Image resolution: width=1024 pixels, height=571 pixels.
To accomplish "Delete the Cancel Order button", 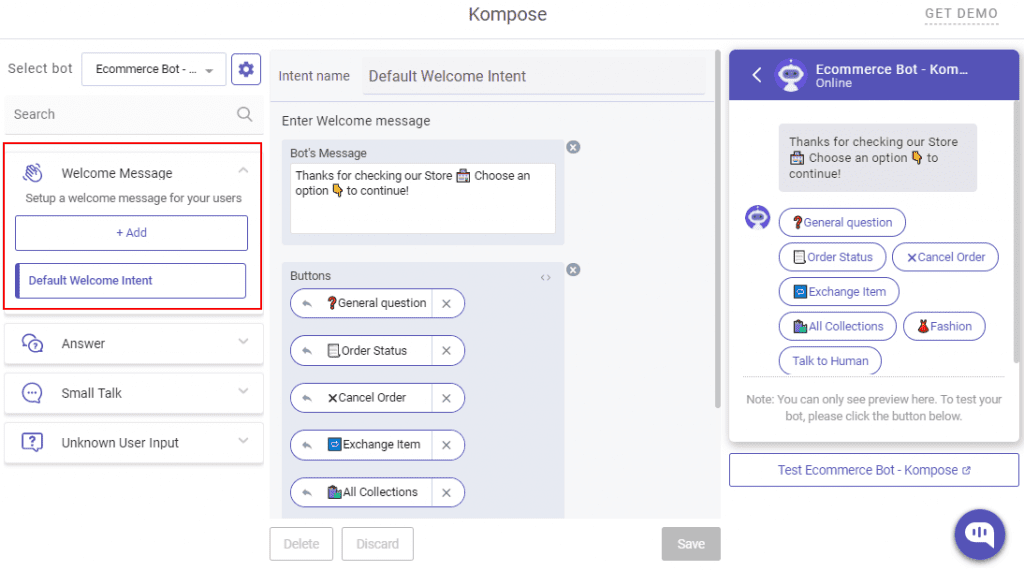I will point(447,398).
